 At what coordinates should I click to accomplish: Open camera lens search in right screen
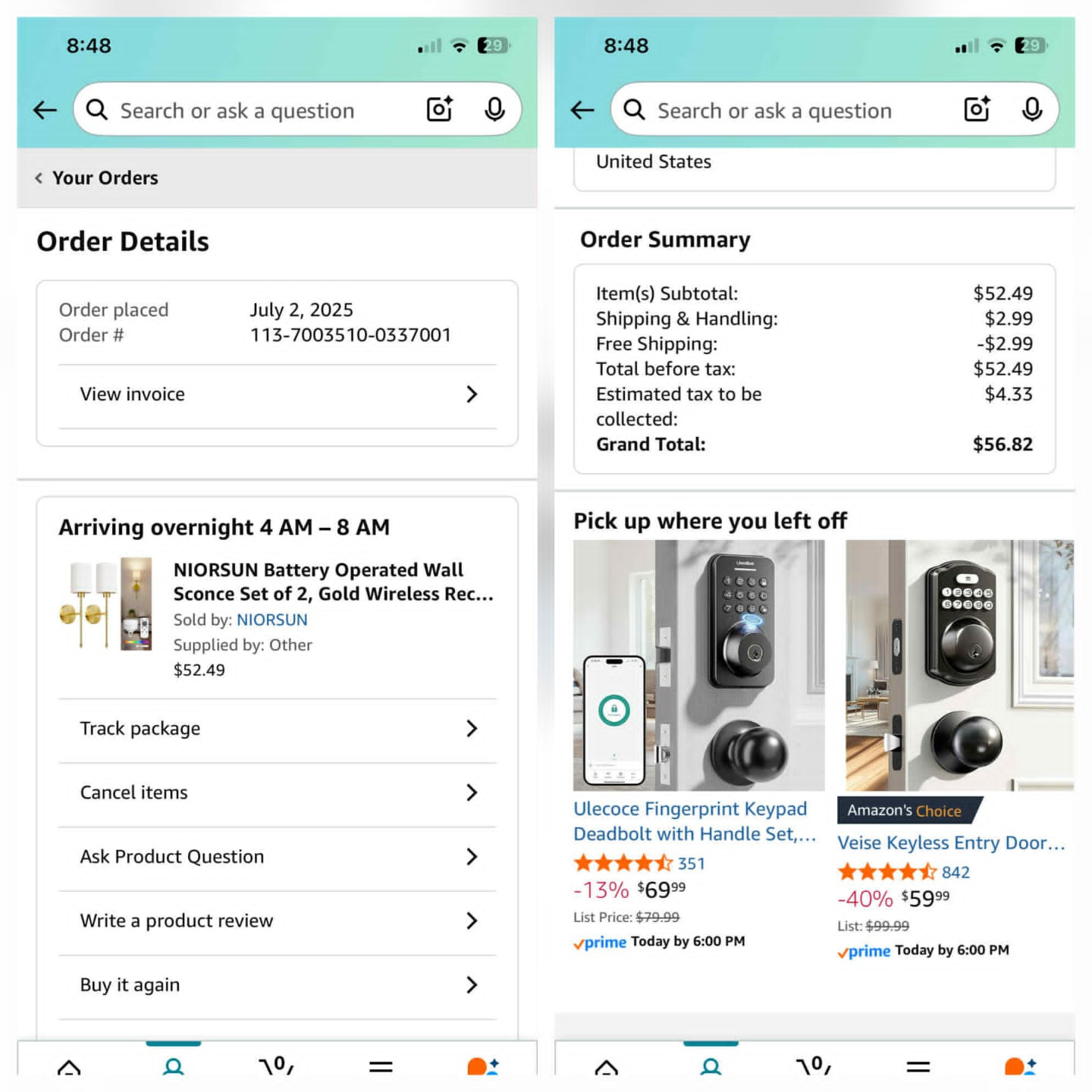(977, 109)
